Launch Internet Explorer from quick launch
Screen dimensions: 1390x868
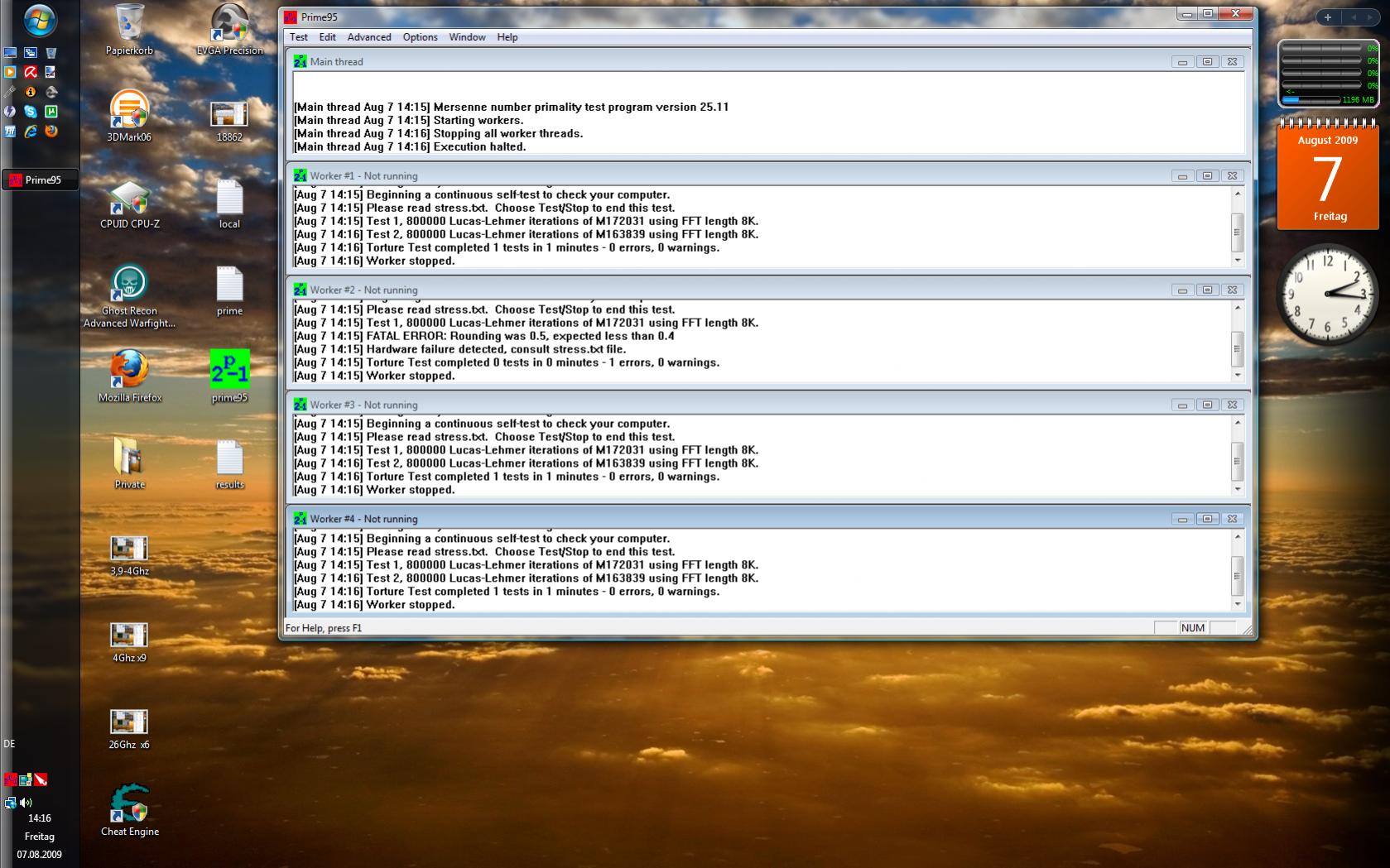tap(31, 132)
